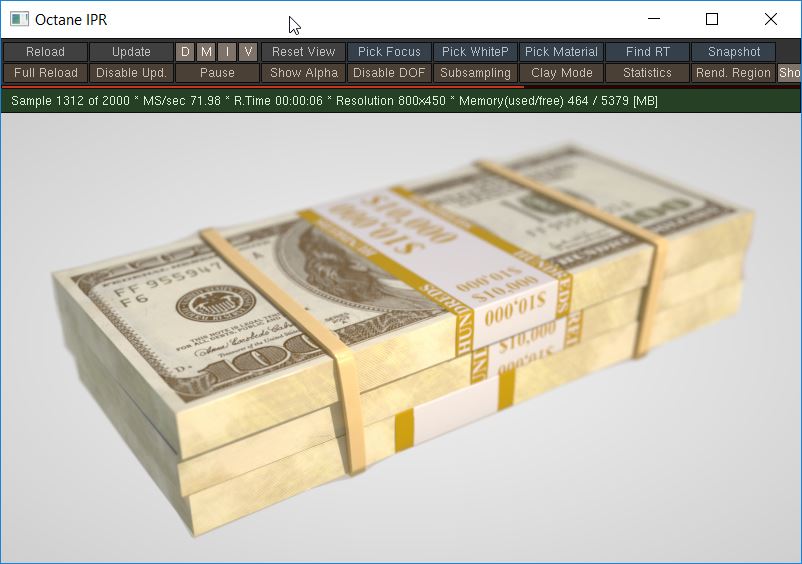Click the rendered money stack image

click(x=401, y=337)
